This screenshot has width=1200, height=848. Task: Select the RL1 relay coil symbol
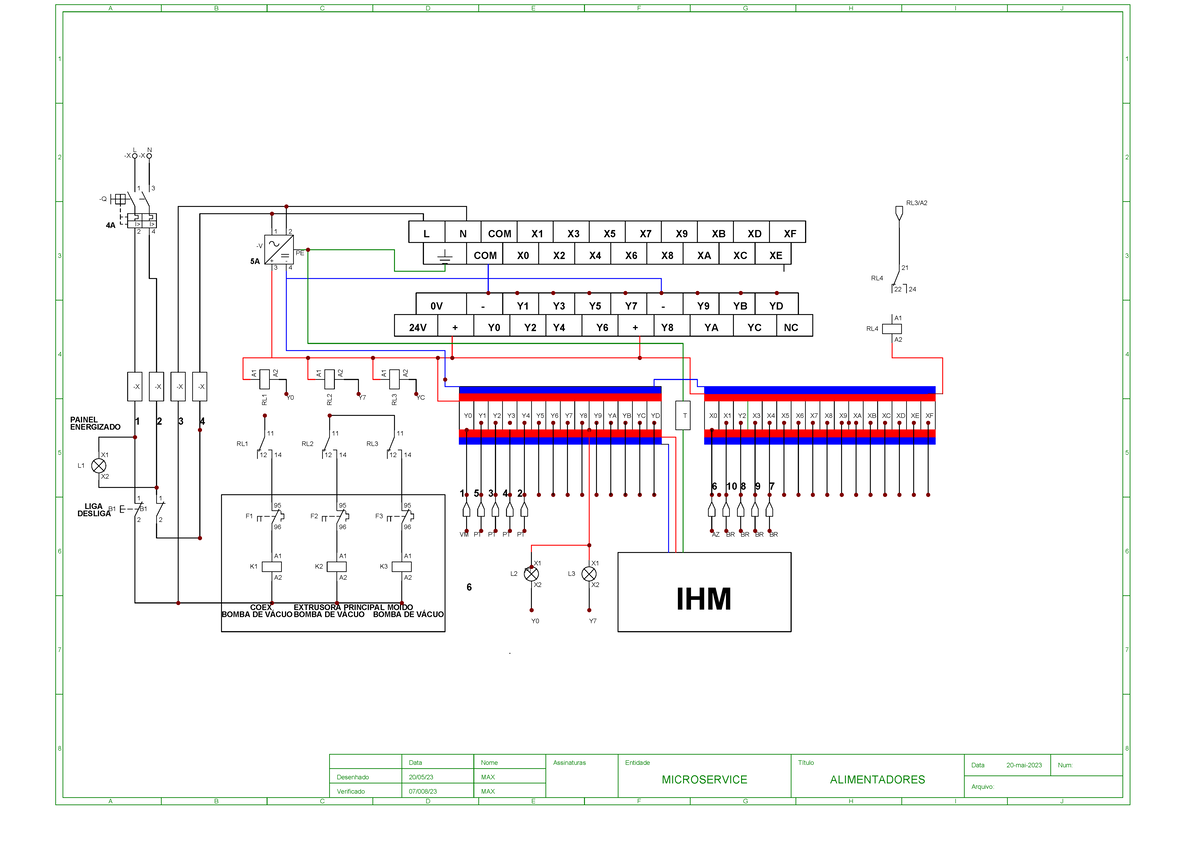[262, 380]
